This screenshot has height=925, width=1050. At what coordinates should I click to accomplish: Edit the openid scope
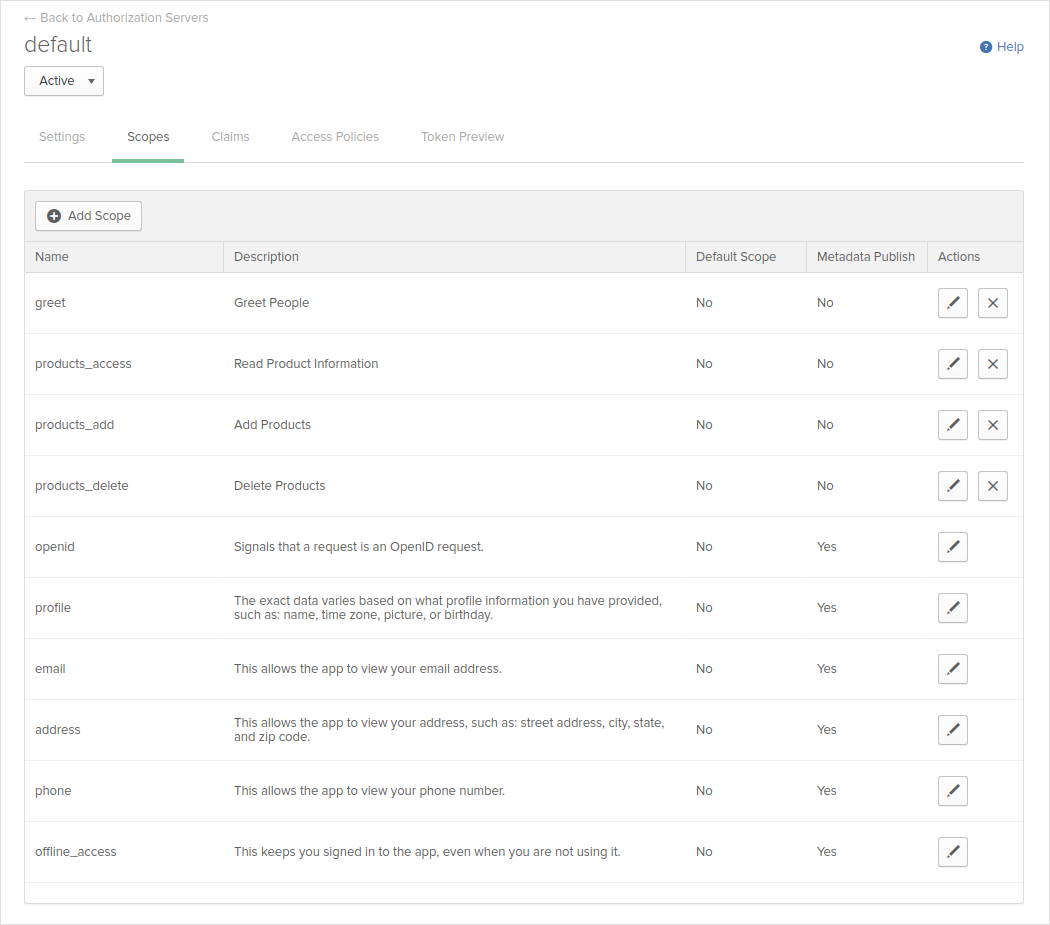click(952, 547)
